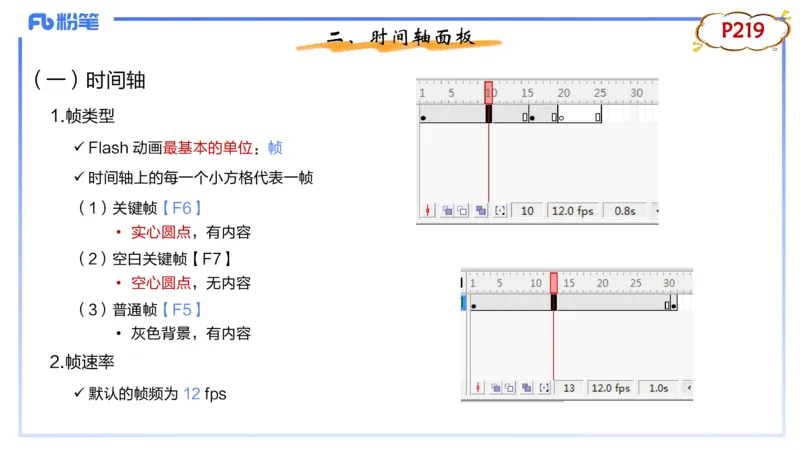Click ruler number 25 in 1.0s timeline
This screenshot has width=800, height=450.
coord(636,283)
